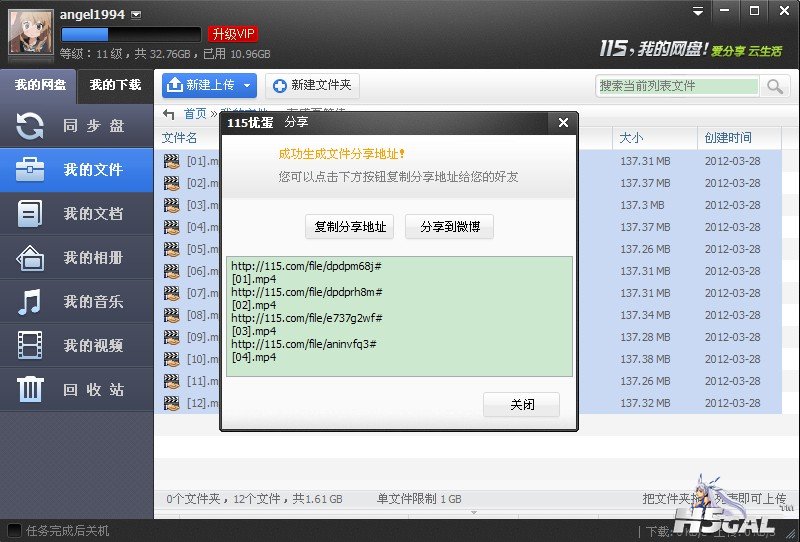Click the [07] file video icon
The width and height of the screenshot is (800, 542).
172,293
